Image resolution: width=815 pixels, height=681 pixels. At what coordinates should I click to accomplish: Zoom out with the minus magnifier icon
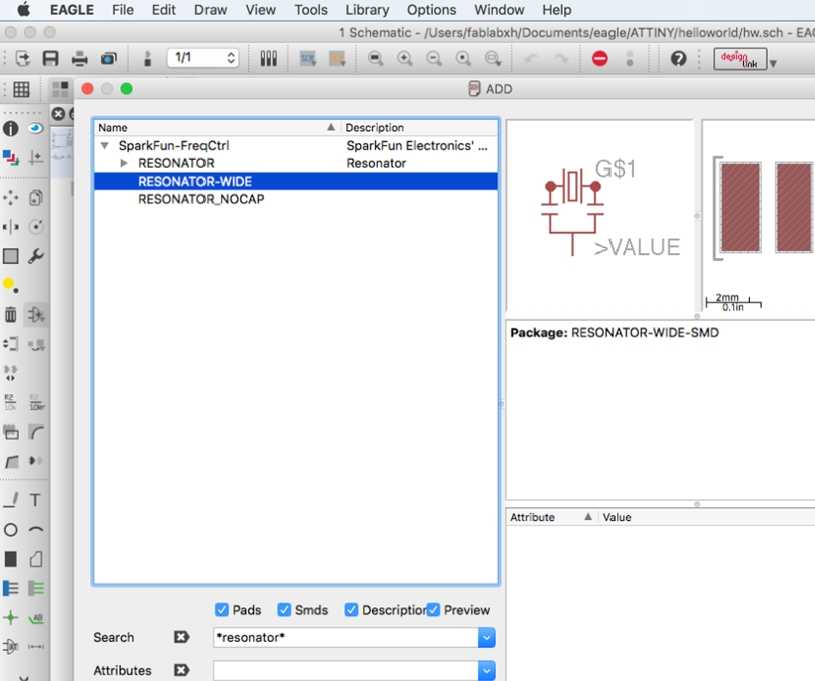(434, 58)
